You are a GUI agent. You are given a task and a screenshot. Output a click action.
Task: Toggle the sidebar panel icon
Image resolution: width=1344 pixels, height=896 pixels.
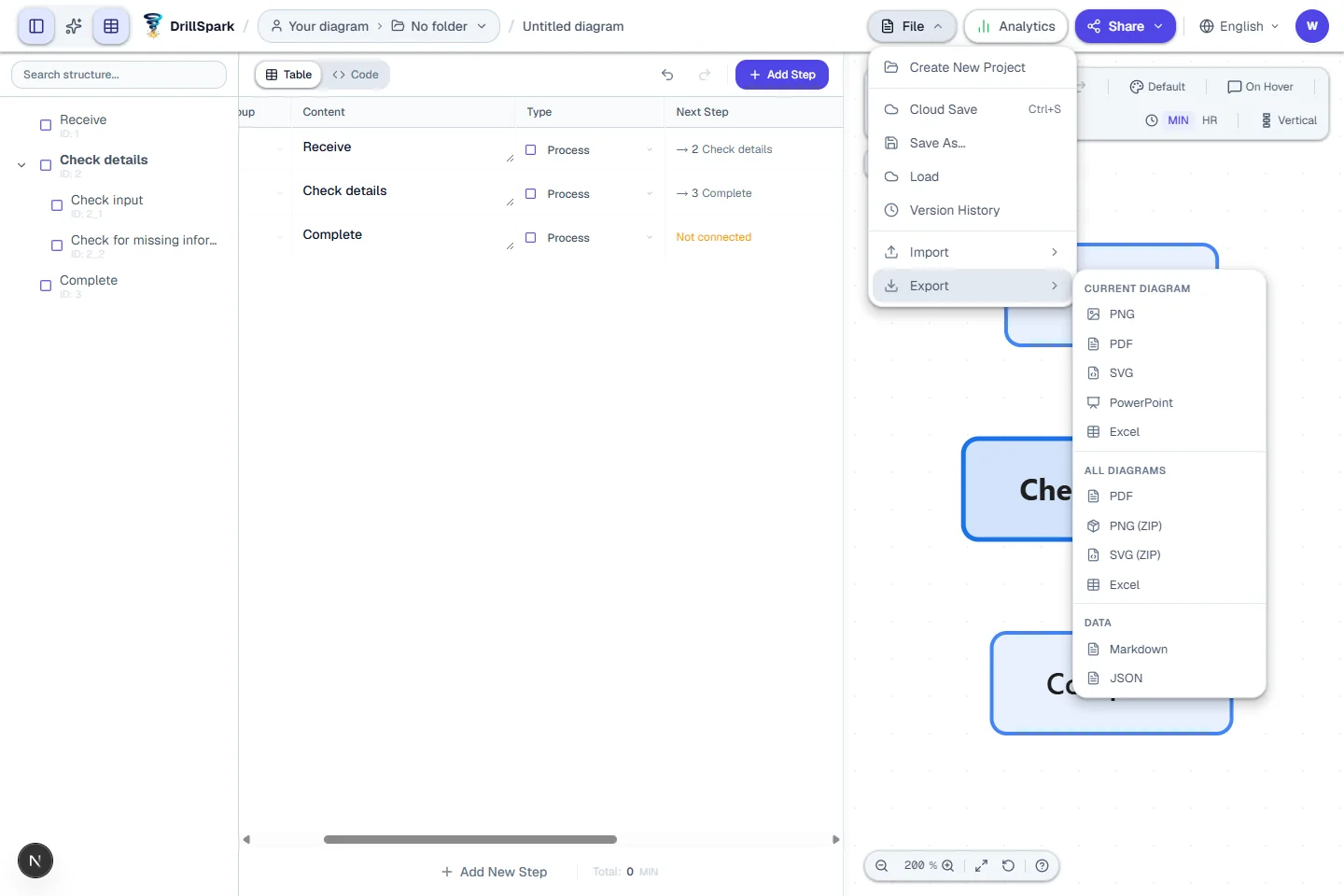click(x=36, y=26)
